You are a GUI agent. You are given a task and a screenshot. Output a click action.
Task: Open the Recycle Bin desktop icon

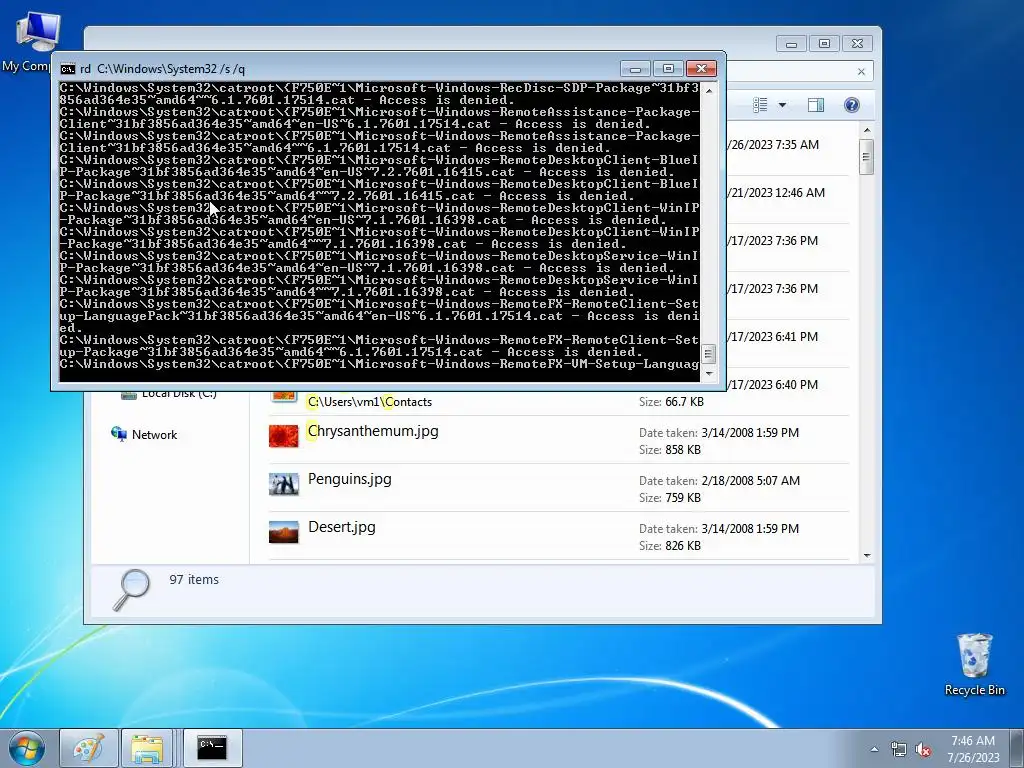click(x=974, y=665)
